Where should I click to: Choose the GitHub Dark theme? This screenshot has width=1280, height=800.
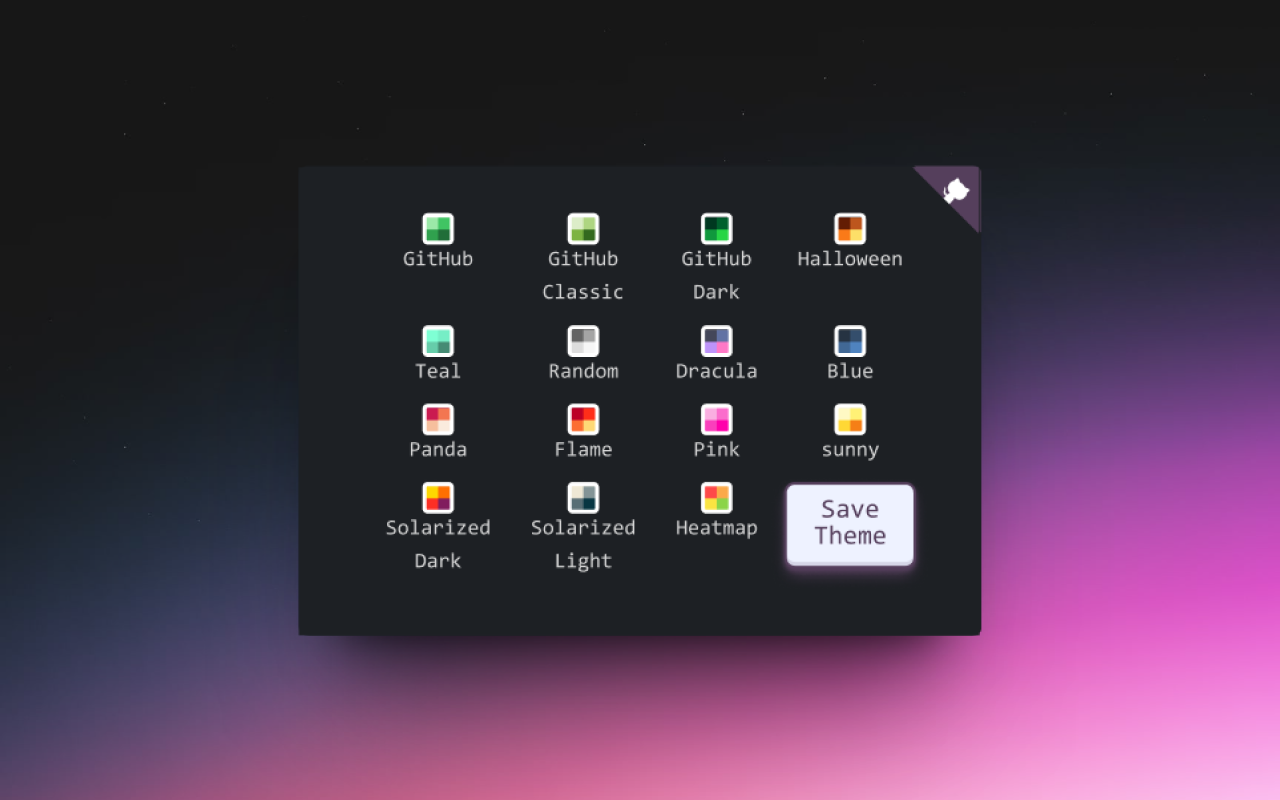(716, 227)
